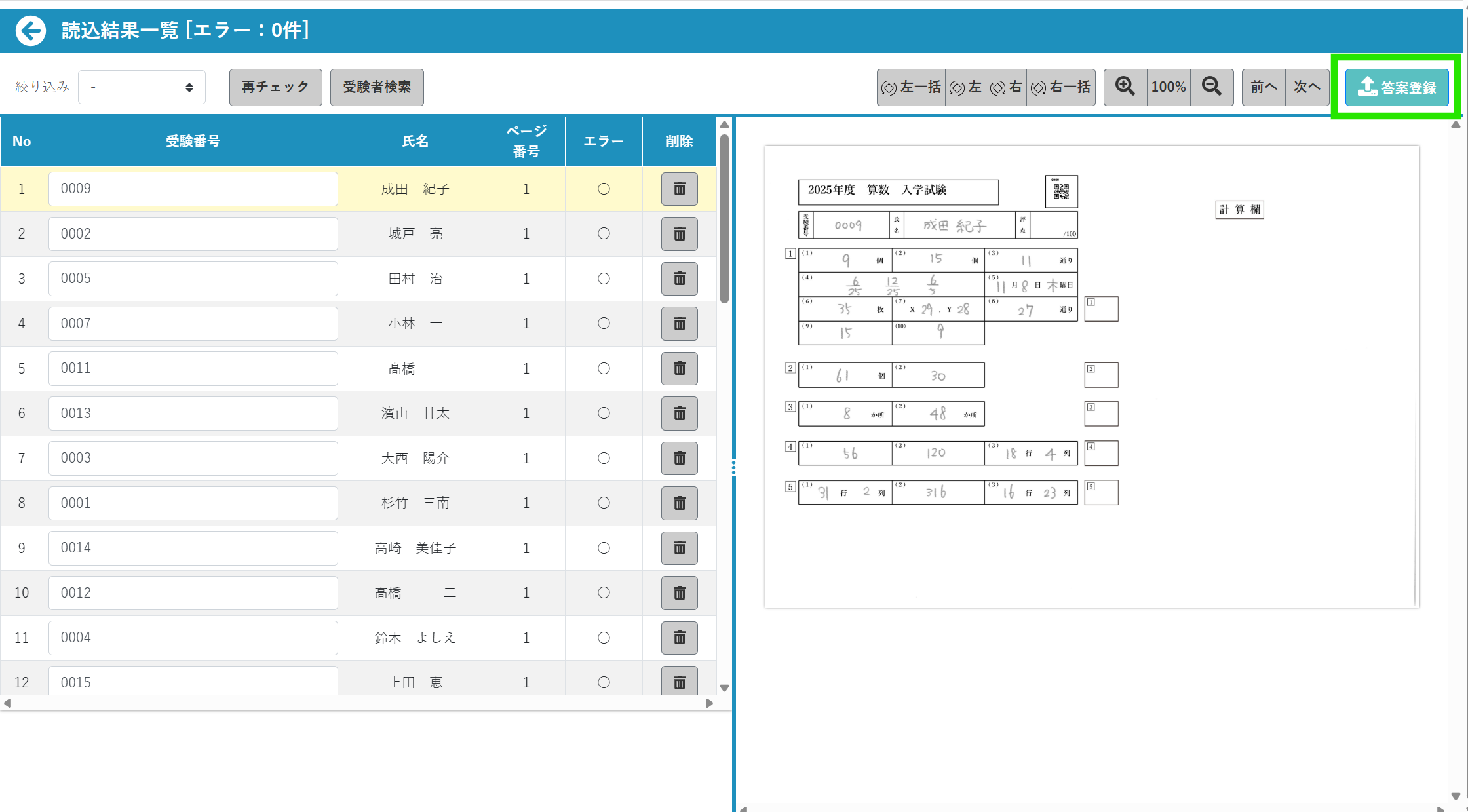Delete row 1 using trash icon
The height and width of the screenshot is (812, 1468).
[x=679, y=189]
